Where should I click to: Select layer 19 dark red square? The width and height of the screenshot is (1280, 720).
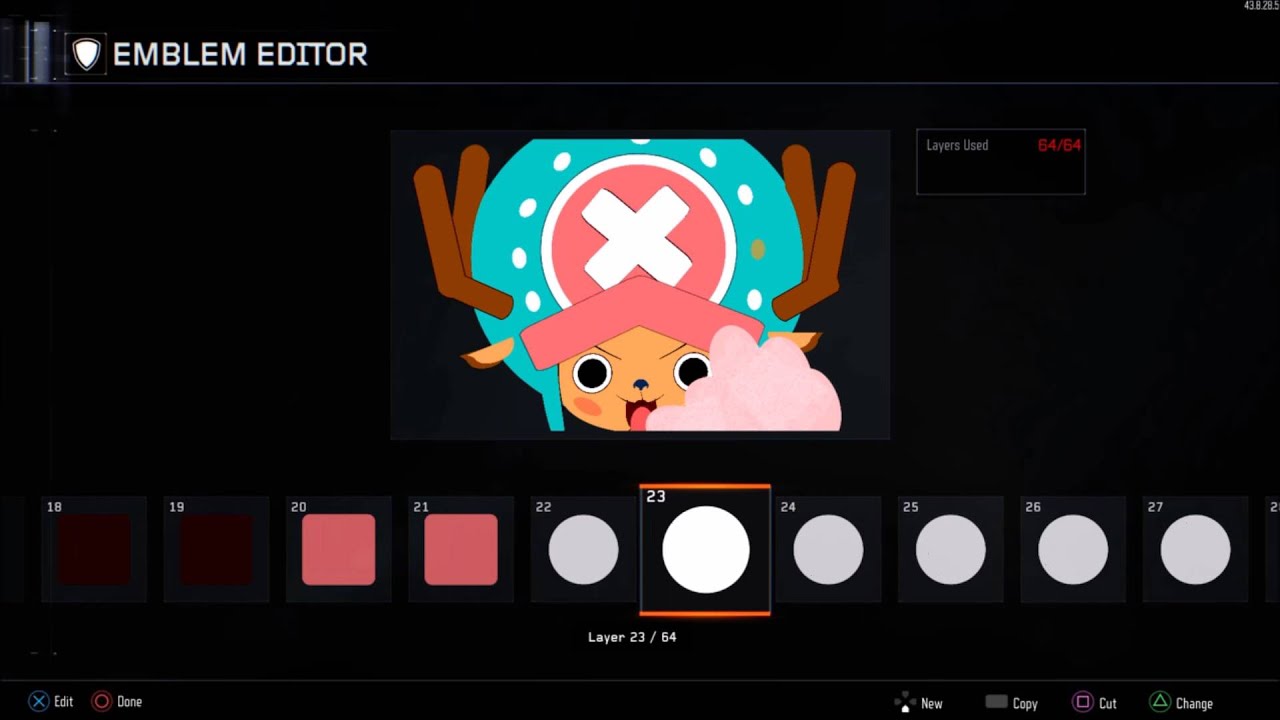point(216,549)
